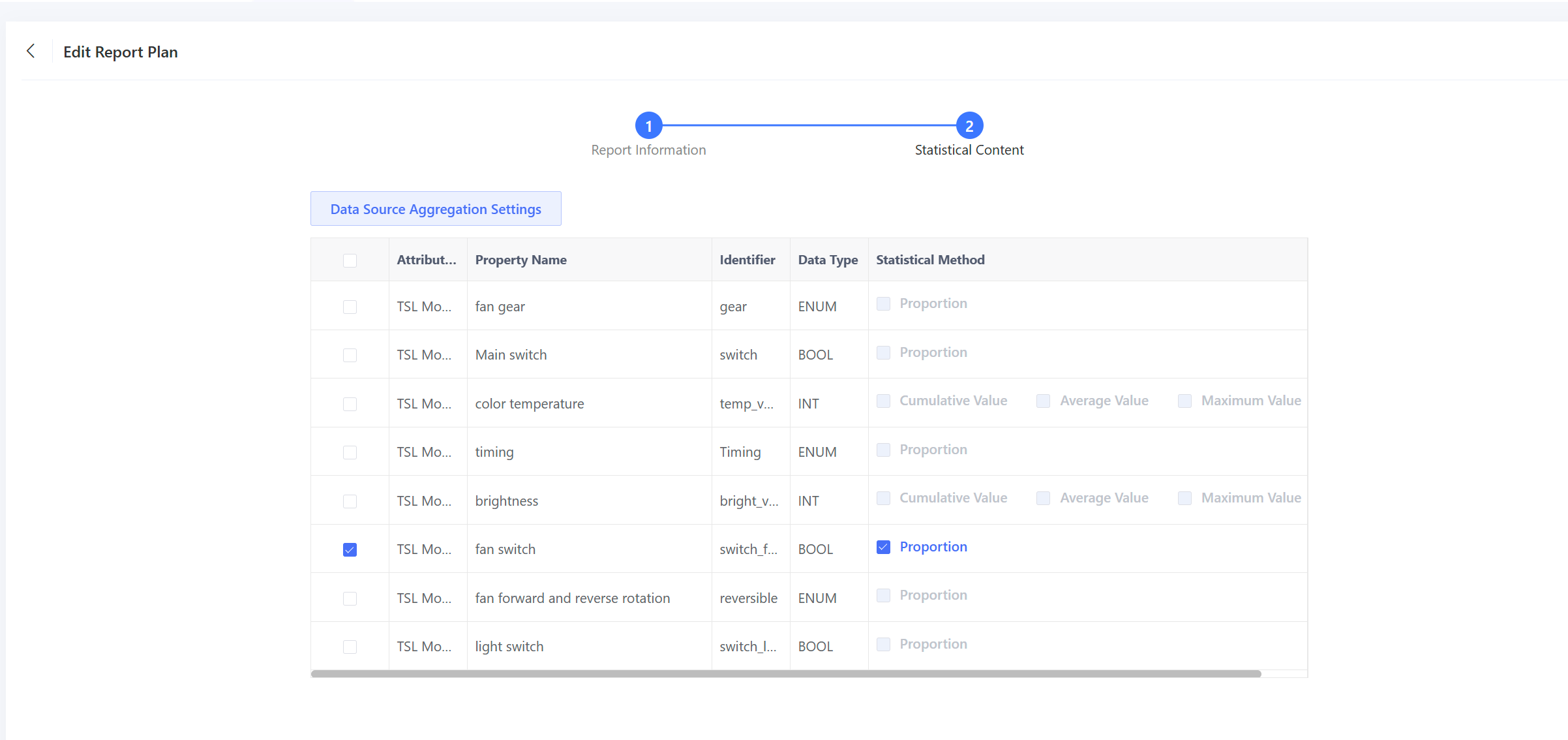Open Data Source Aggregation Settings

pos(436,209)
